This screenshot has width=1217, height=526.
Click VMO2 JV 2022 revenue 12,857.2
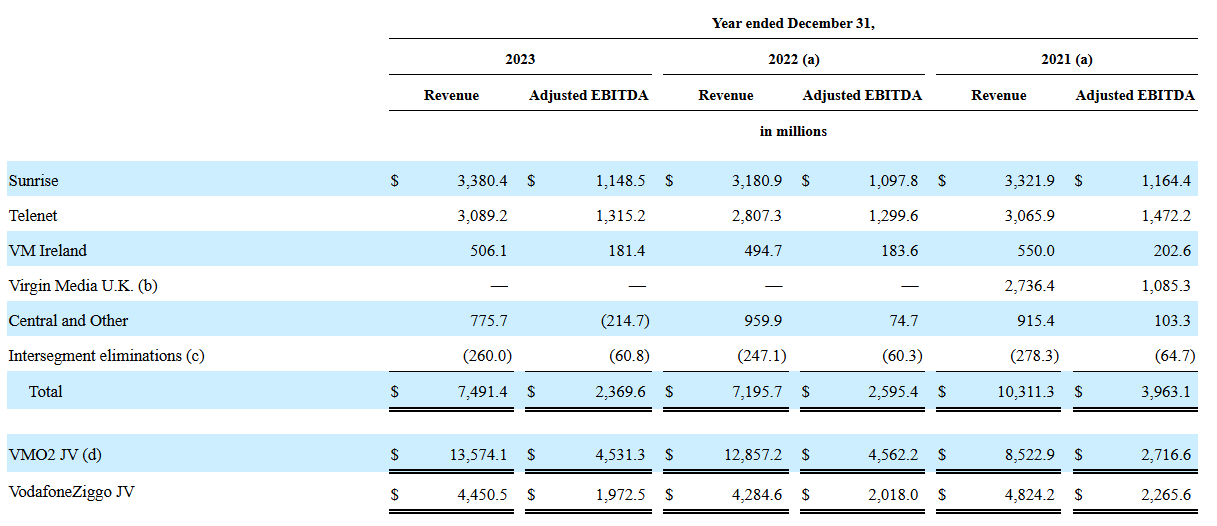tap(753, 456)
